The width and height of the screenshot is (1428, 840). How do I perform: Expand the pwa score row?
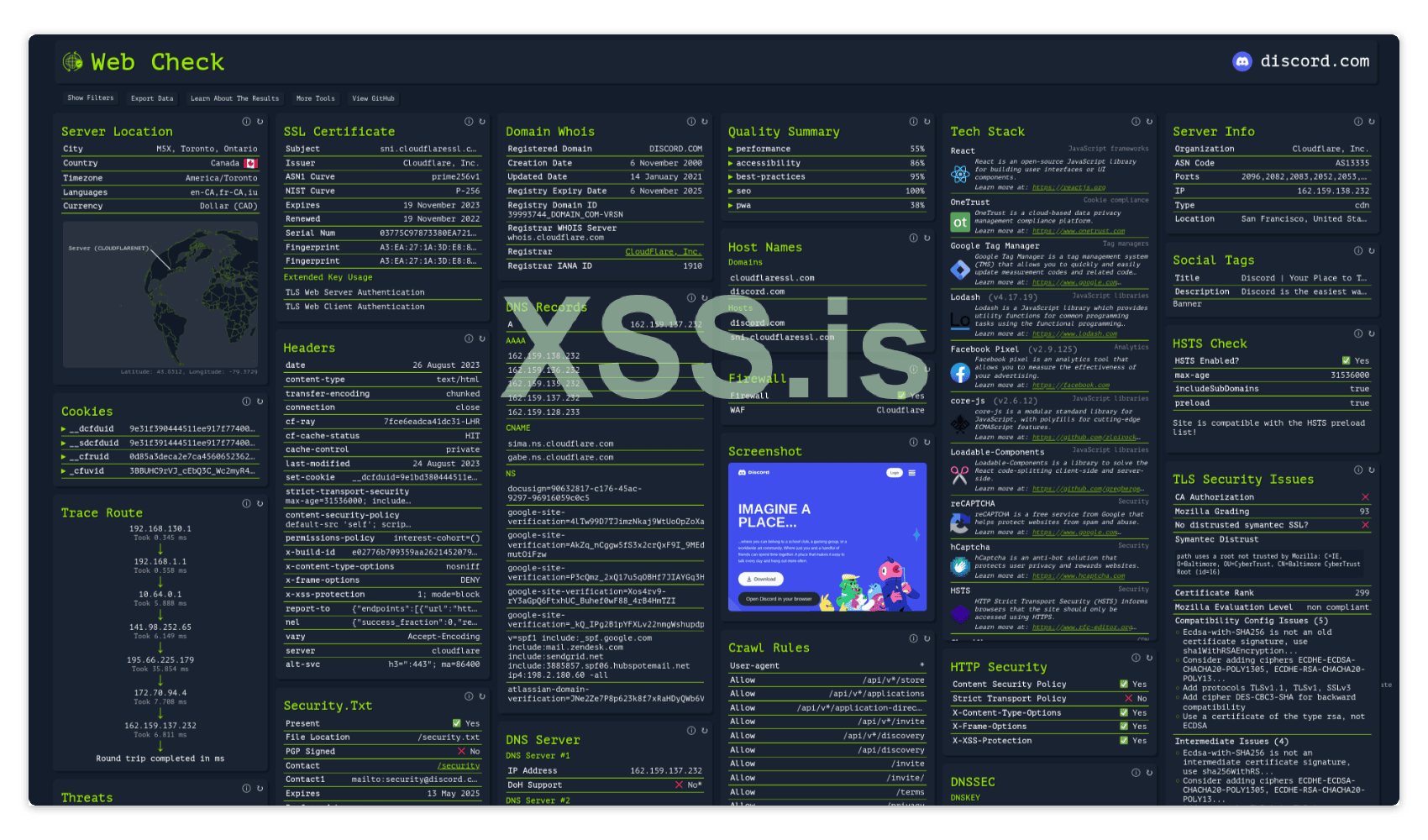point(827,205)
